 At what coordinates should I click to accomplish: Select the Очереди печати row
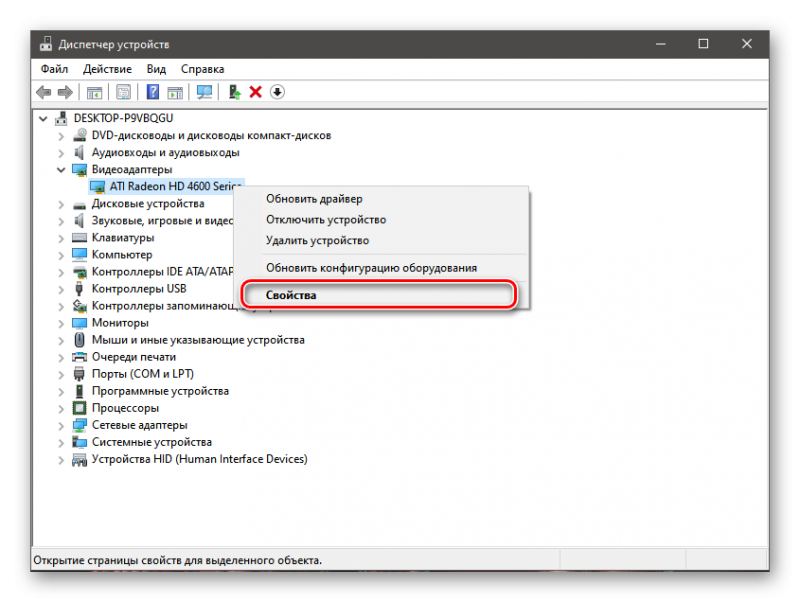(x=134, y=357)
